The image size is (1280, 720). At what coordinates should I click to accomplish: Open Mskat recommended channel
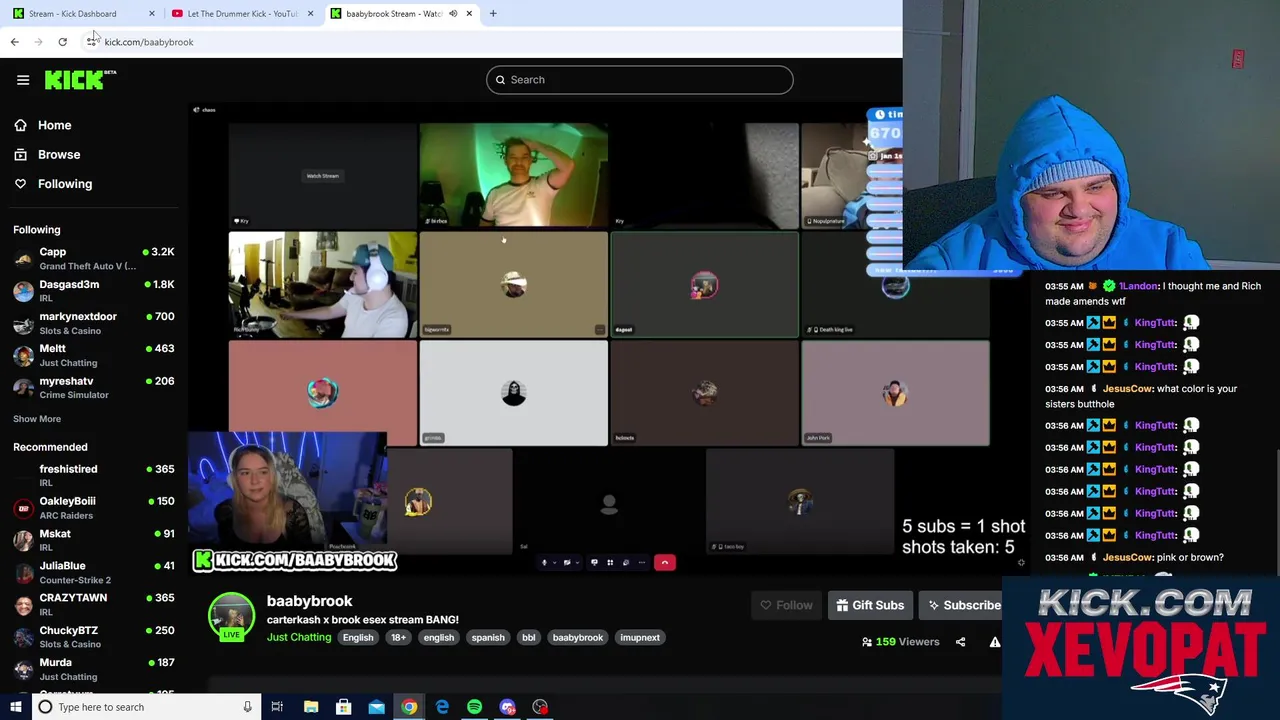94,540
